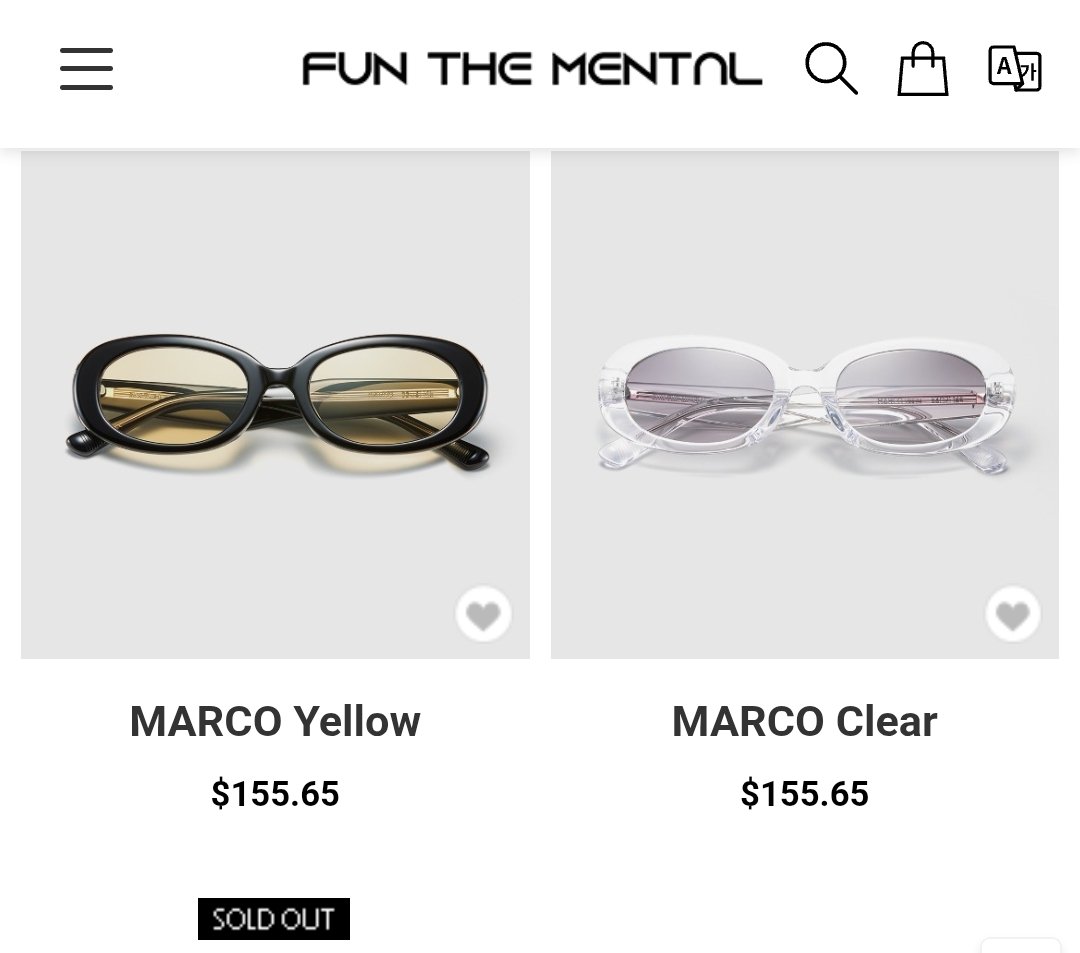
Task: Select the MARCO Clear product title
Action: pyautogui.click(x=804, y=721)
